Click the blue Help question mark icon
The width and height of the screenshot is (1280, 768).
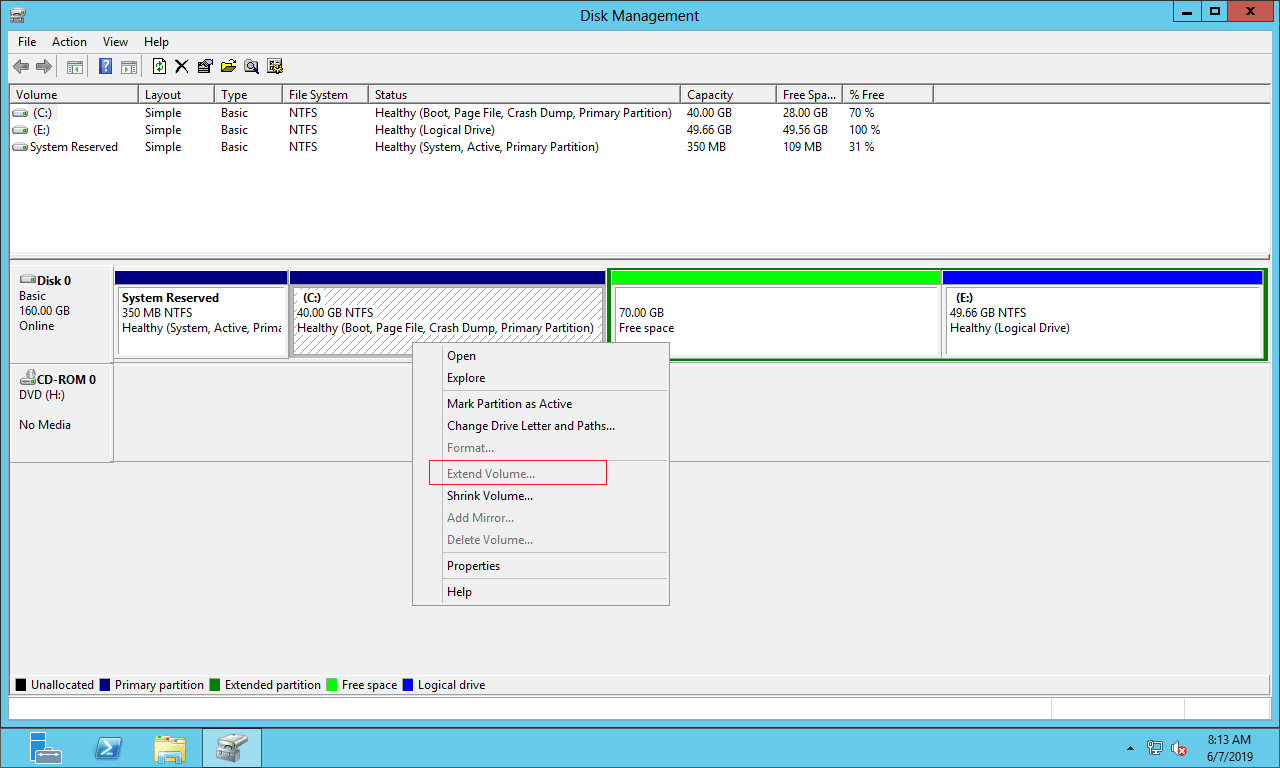(105, 67)
